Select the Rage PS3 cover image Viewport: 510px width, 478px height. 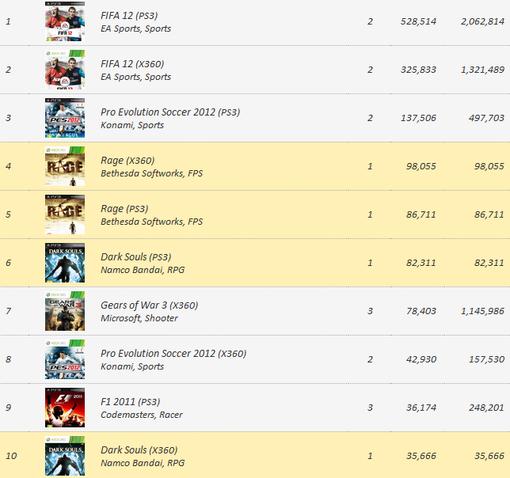pos(65,215)
